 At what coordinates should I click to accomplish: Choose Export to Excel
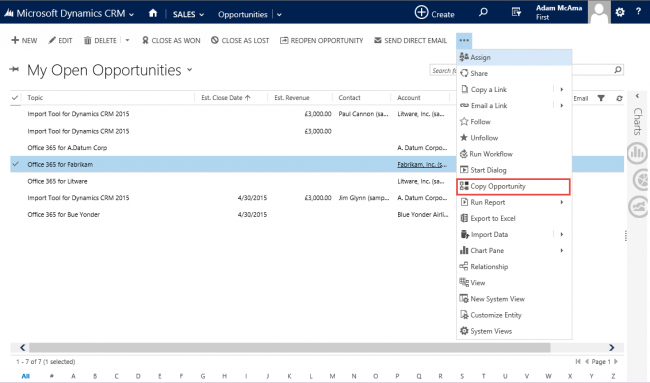coord(514,218)
